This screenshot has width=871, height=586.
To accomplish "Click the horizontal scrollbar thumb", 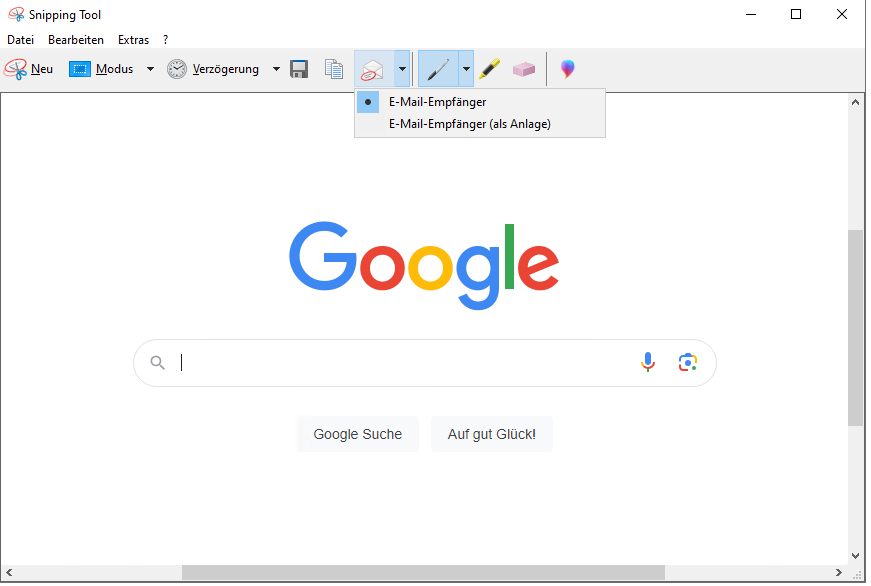I will (423, 573).
